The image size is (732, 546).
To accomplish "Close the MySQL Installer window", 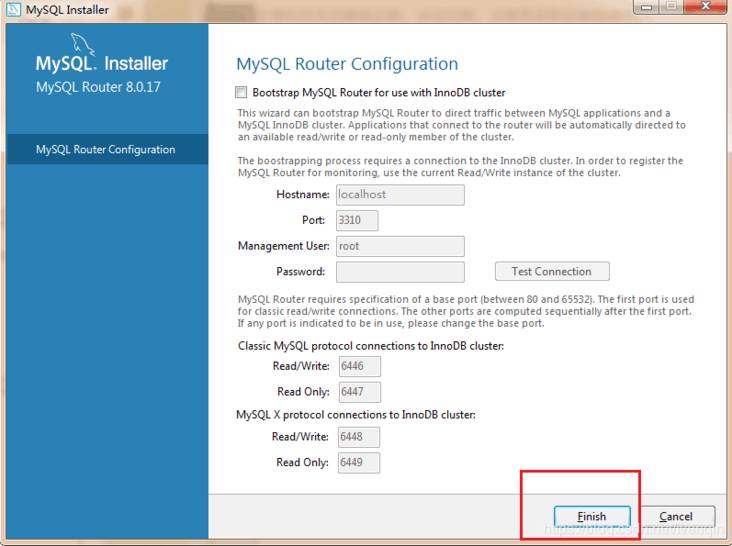I will pyautogui.click(x=706, y=7).
